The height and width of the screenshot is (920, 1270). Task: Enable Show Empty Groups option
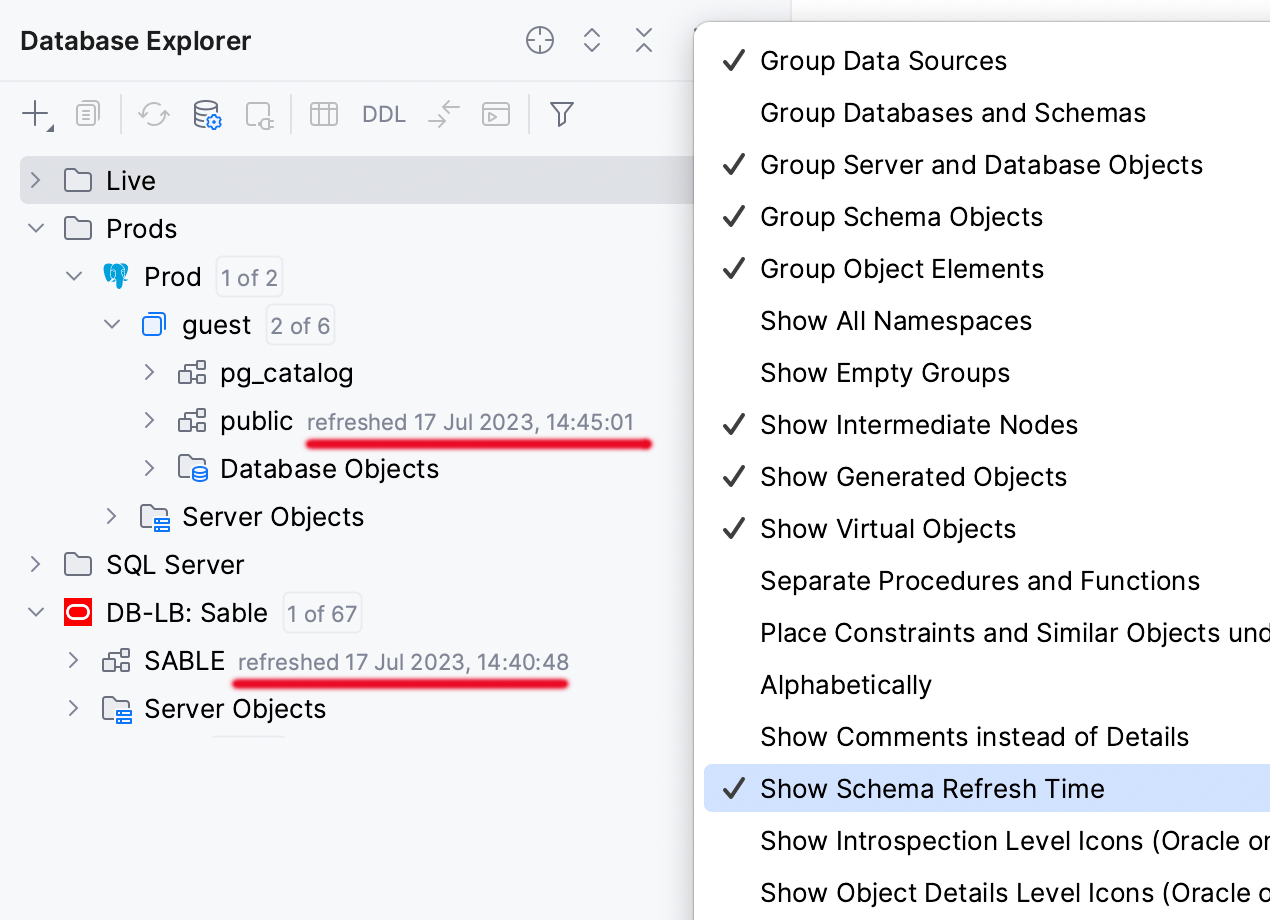point(885,373)
